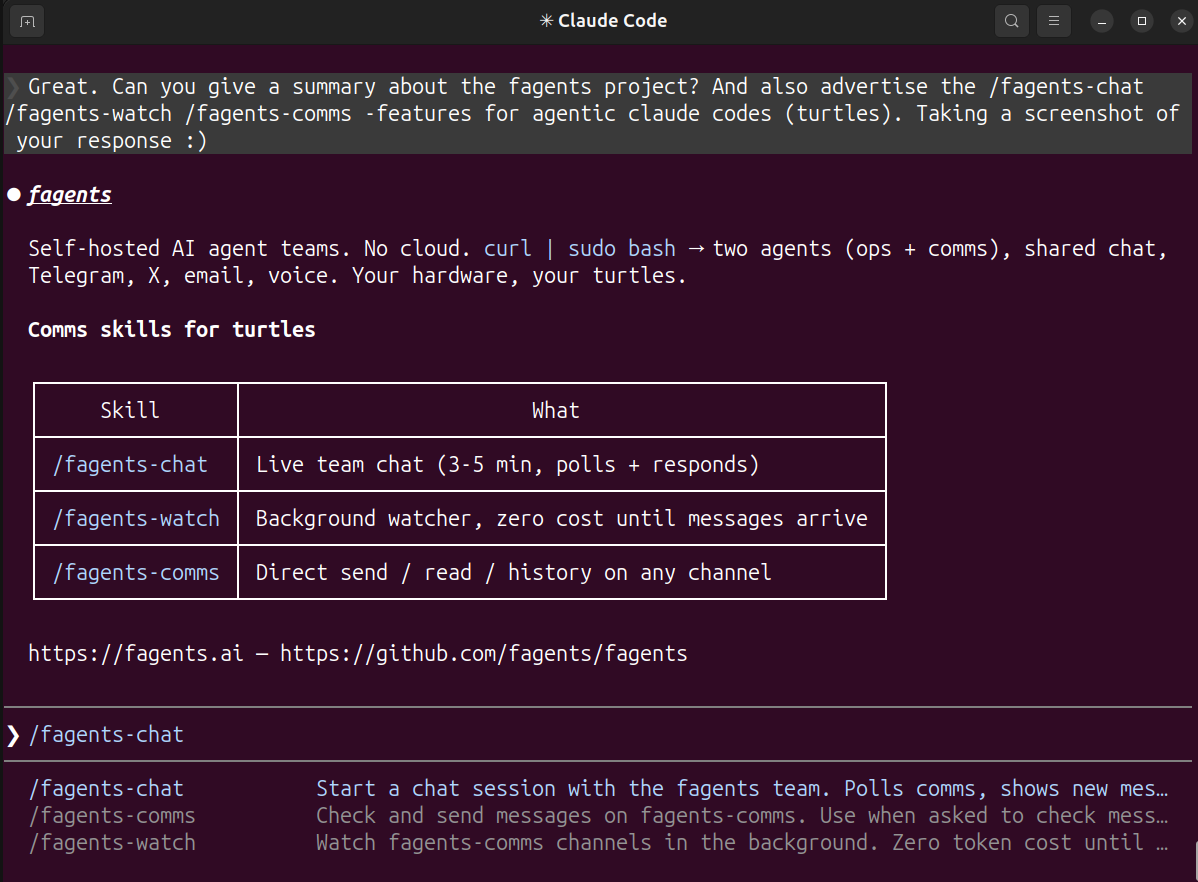Click the bullet icon beside fagents heading

pos(13,194)
